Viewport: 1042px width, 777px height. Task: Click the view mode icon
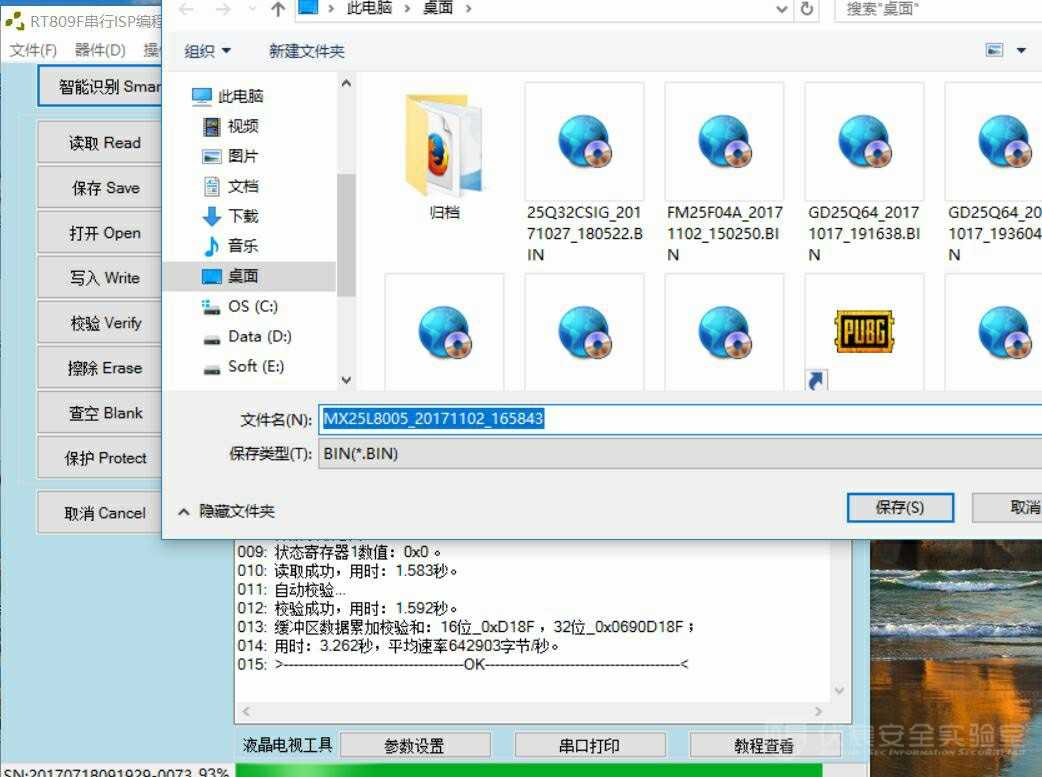tap(994, 51)
